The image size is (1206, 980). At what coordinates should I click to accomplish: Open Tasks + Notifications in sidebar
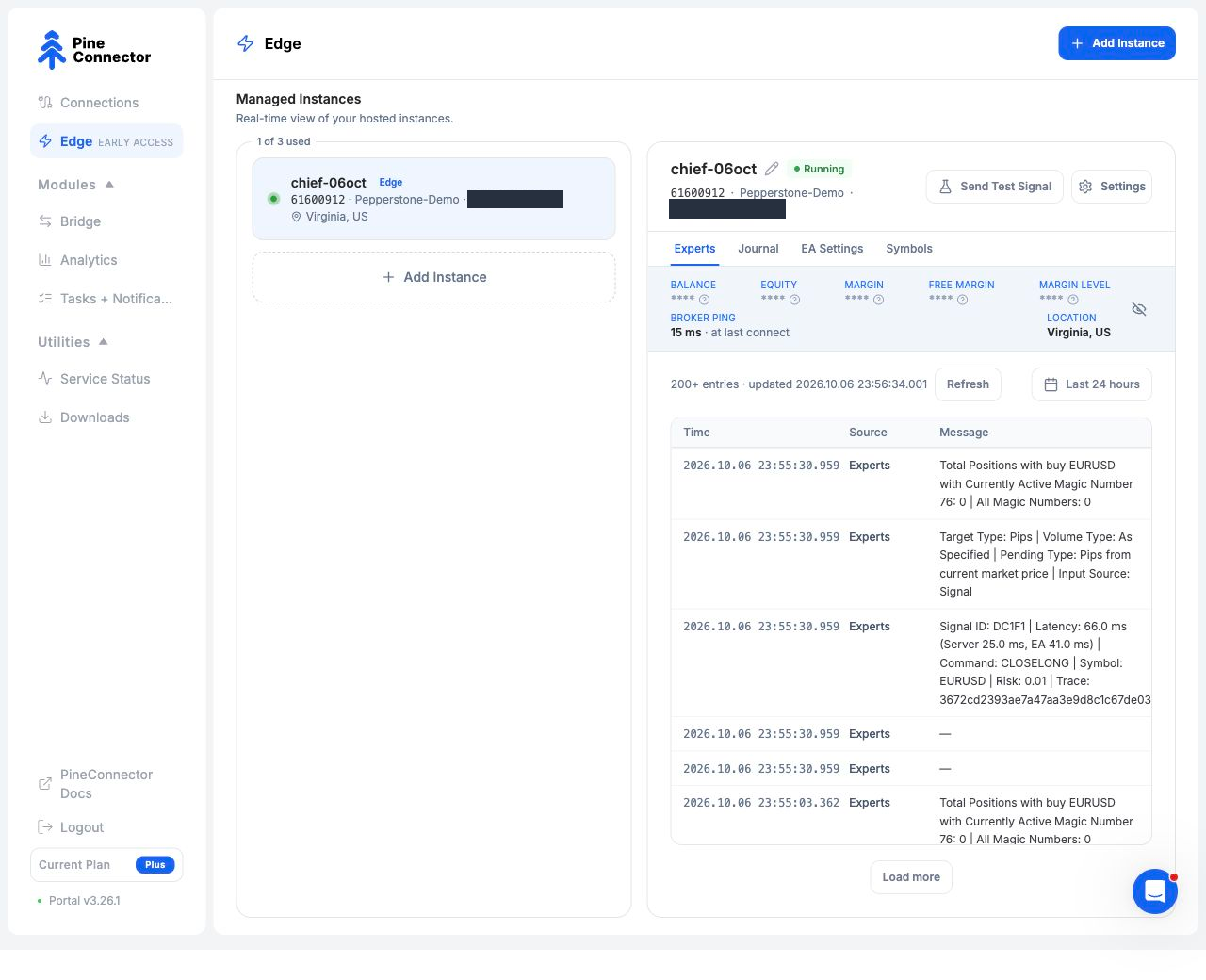point(106,299)
